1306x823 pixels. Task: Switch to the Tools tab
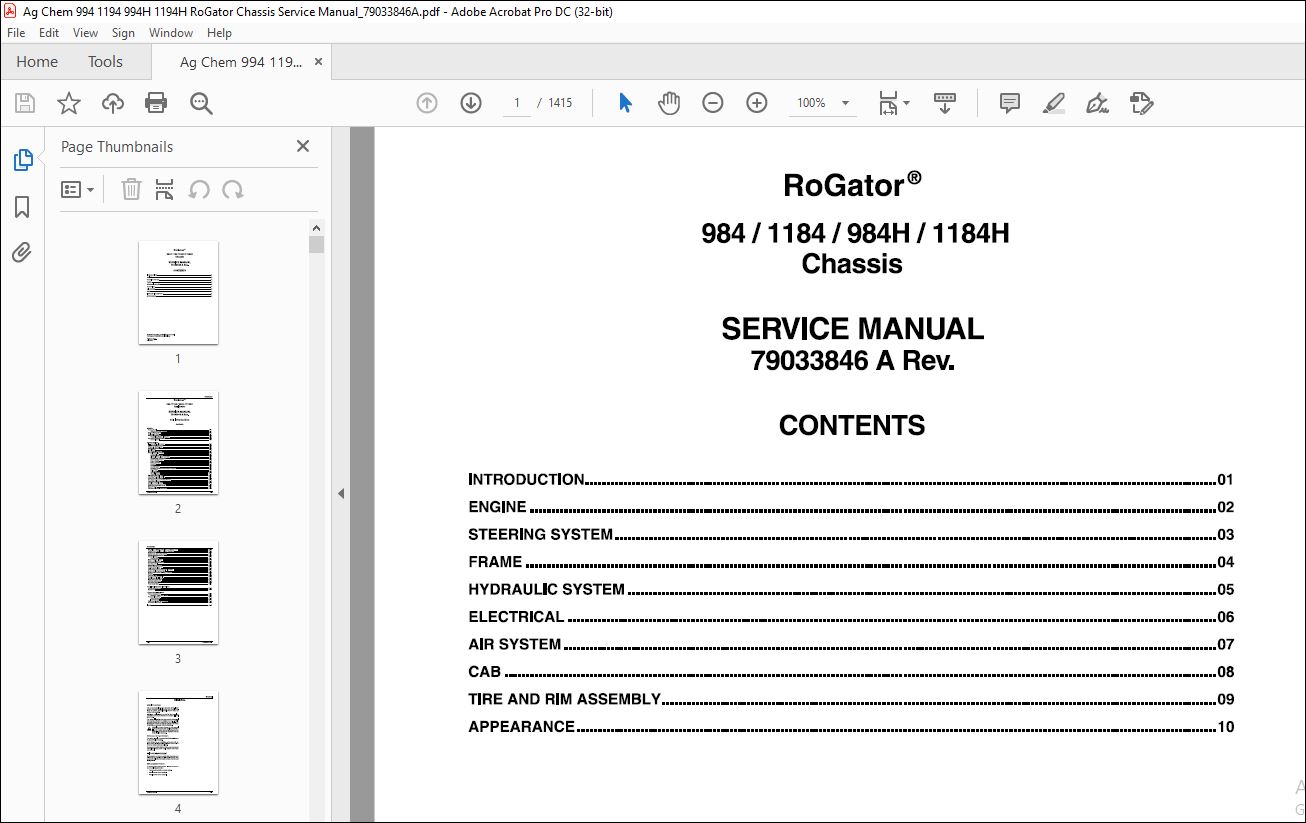point(105,61)
